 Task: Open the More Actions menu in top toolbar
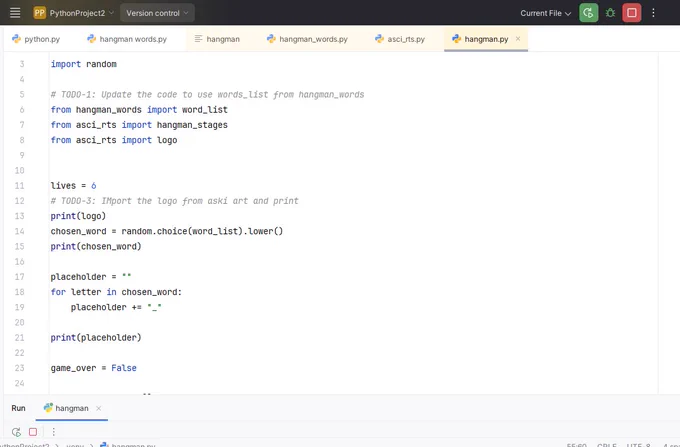click(x=653, y=13)
